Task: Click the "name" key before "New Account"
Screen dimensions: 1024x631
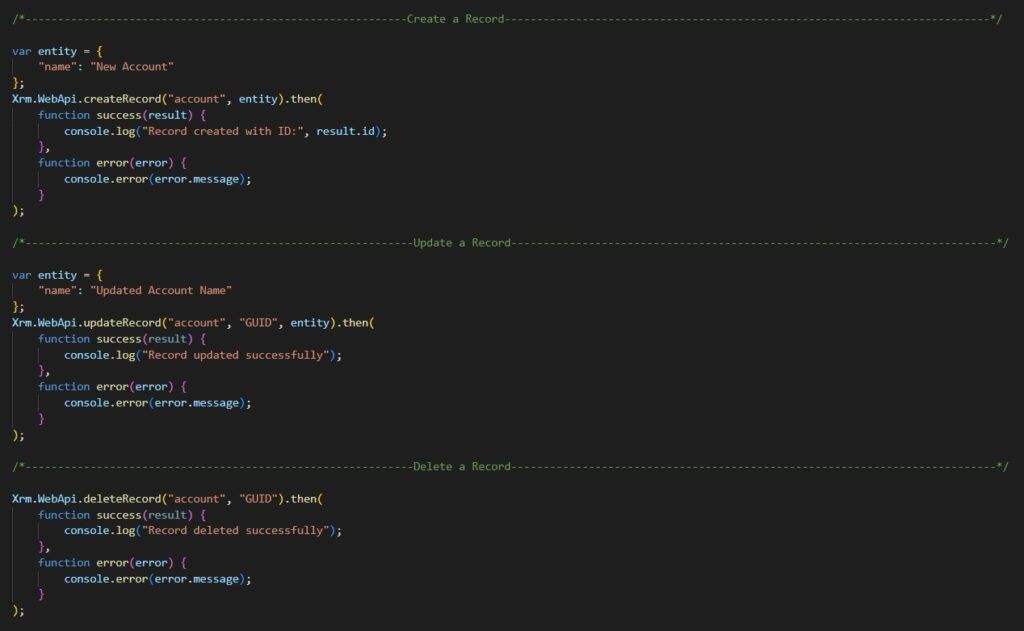Action: click(57, 67)
